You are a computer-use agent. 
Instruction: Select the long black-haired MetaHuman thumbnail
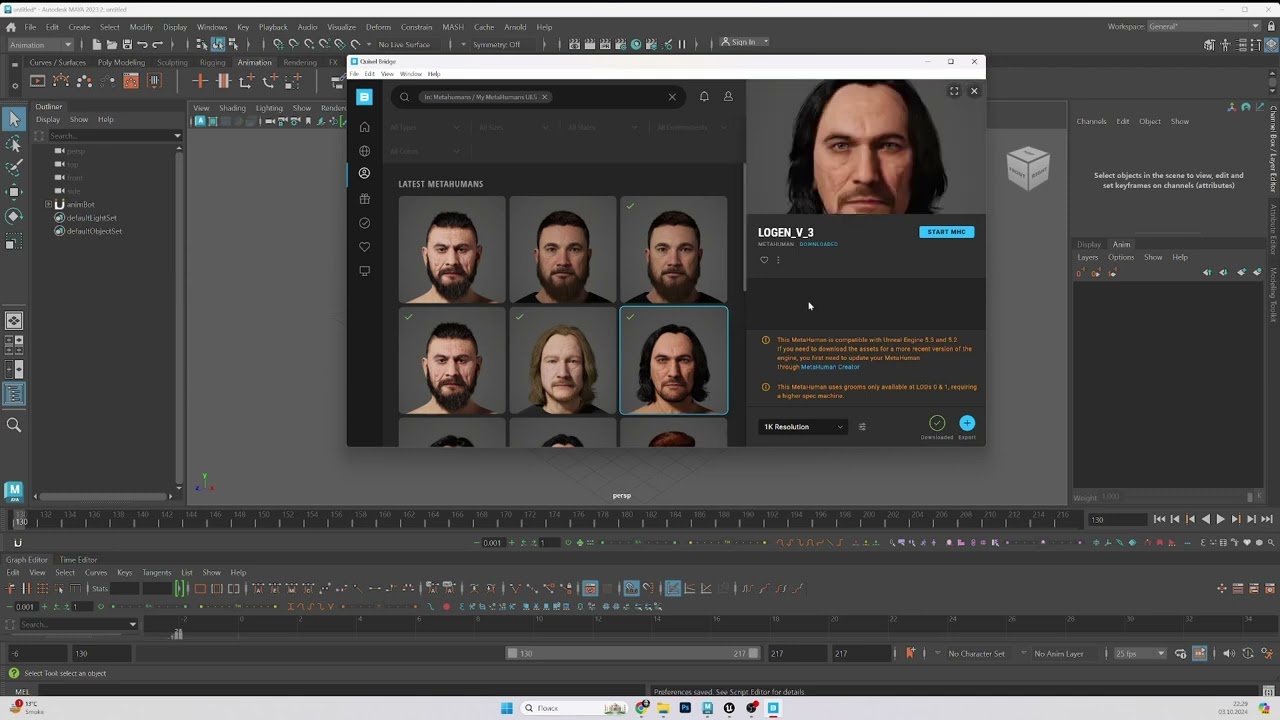pyautogui.click(x=674, y=361)
